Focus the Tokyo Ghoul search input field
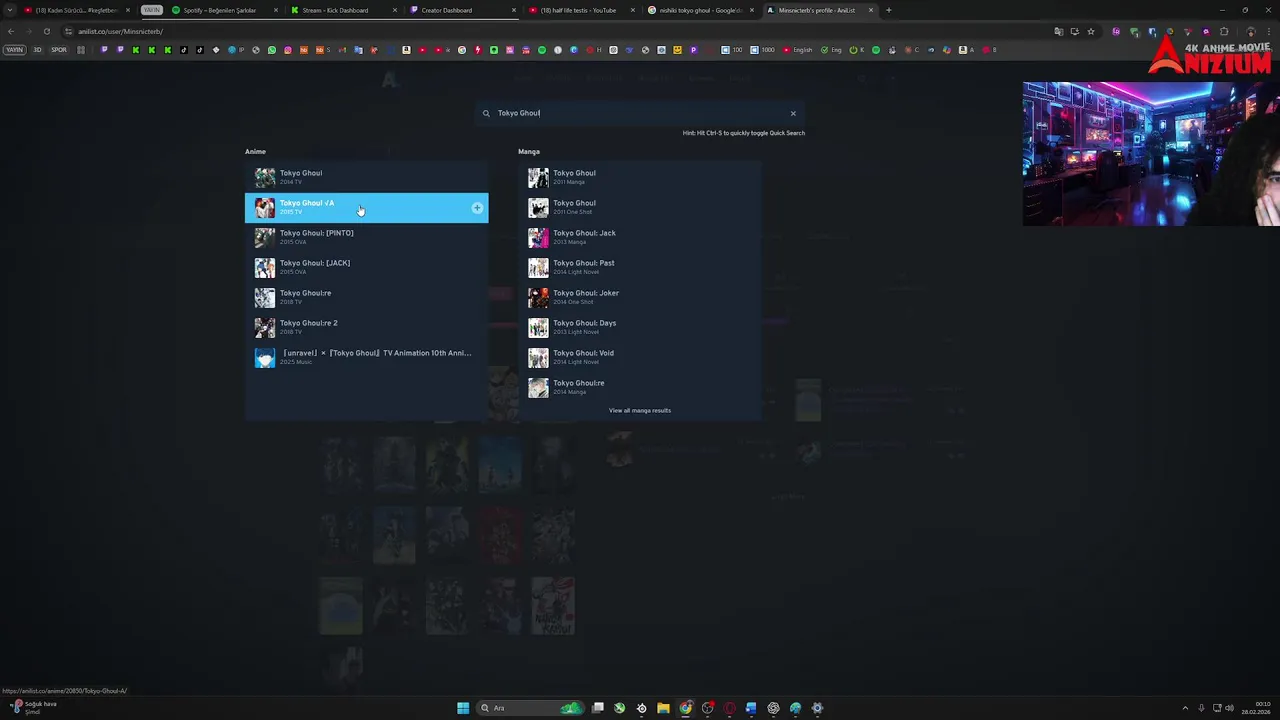 (x=640, y=113)
